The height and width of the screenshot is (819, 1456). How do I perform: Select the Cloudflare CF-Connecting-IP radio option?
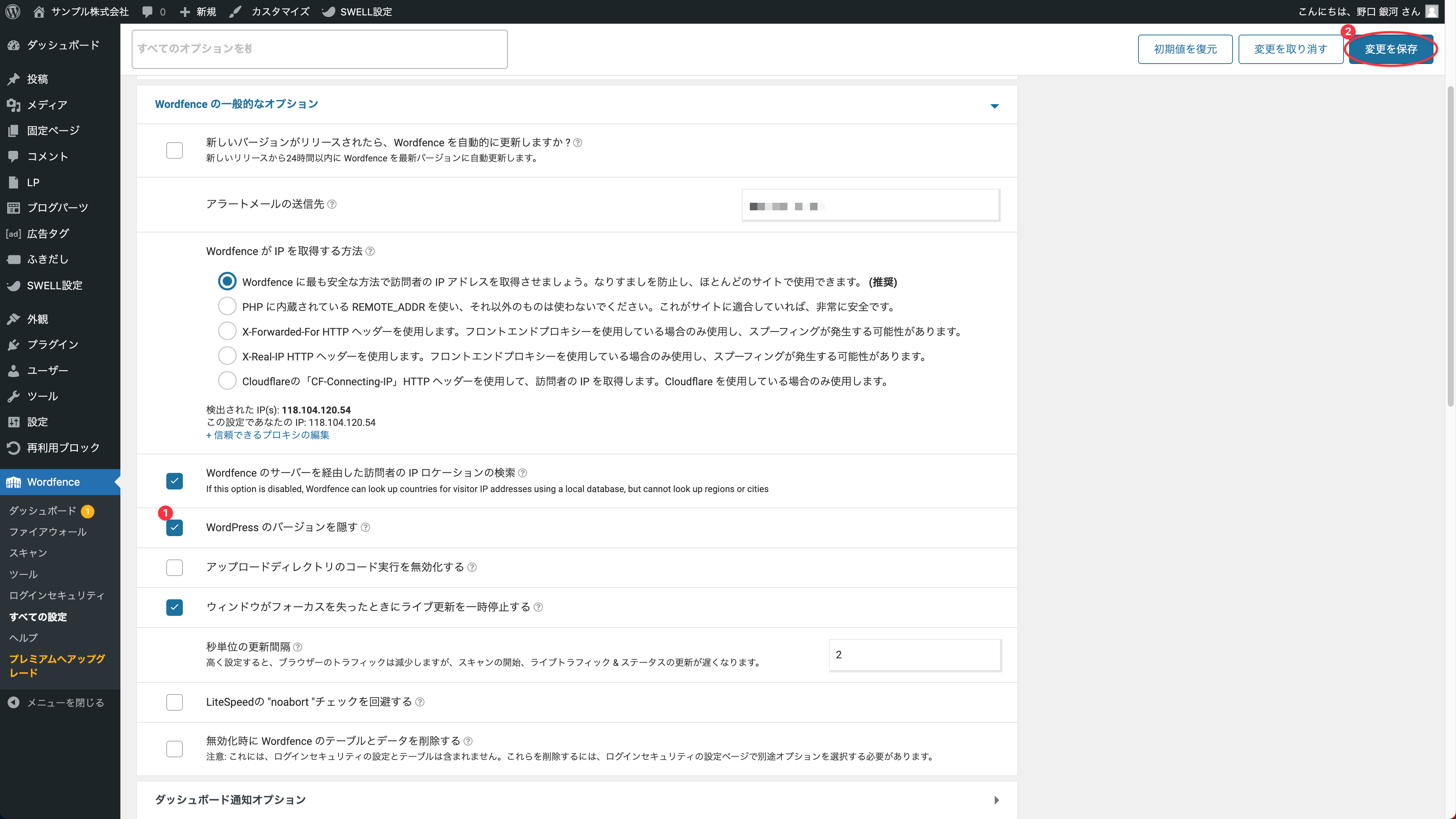[227, 381]
